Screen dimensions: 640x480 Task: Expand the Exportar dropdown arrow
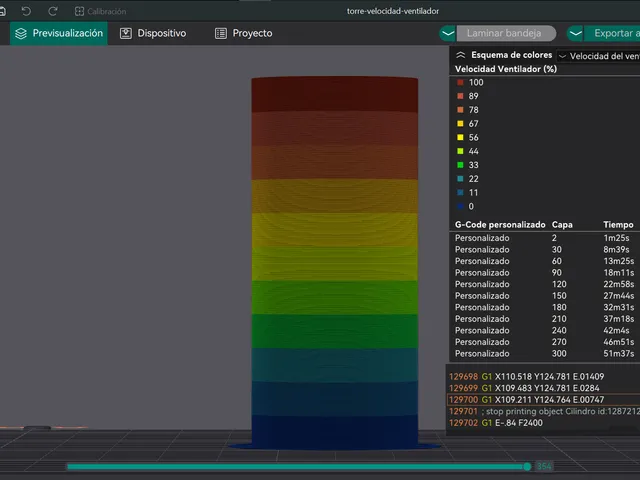point(576,33)
